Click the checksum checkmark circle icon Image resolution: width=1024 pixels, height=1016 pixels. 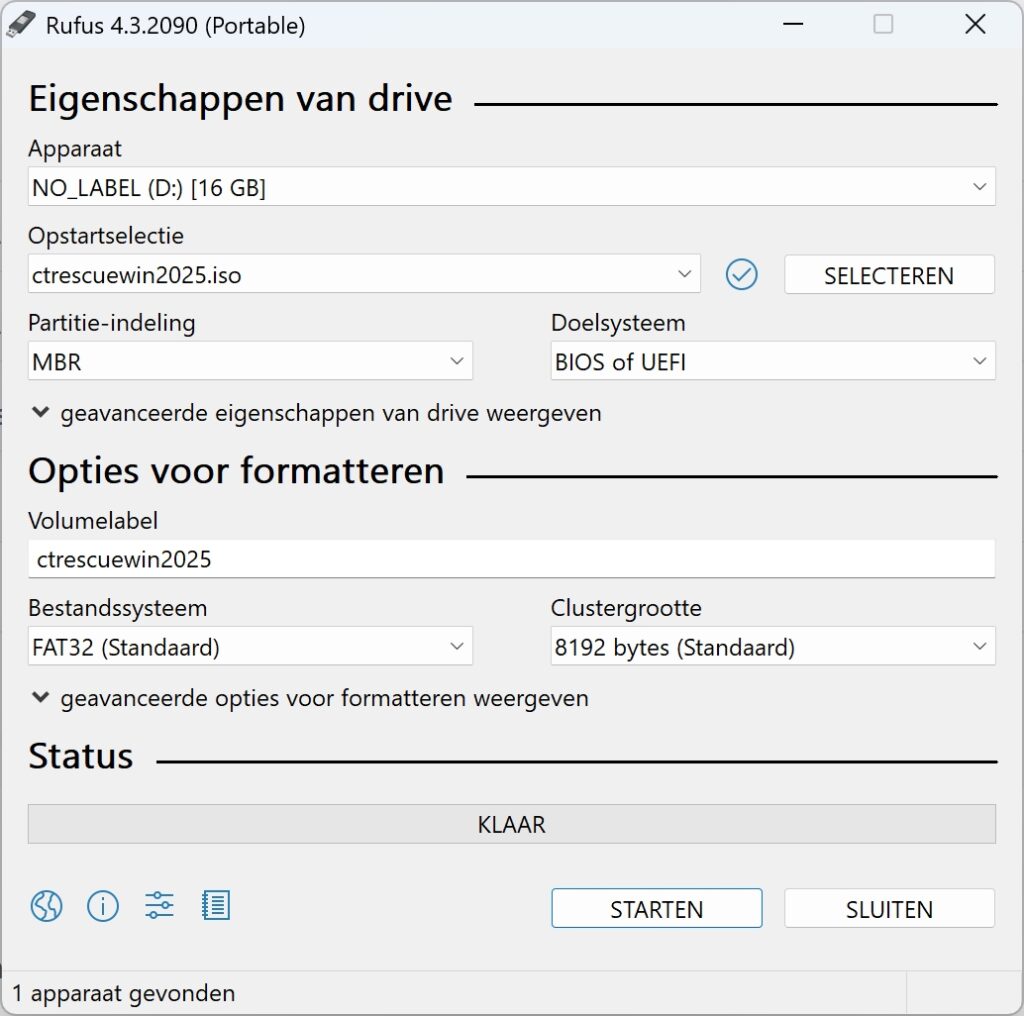[x=741, y=274]
